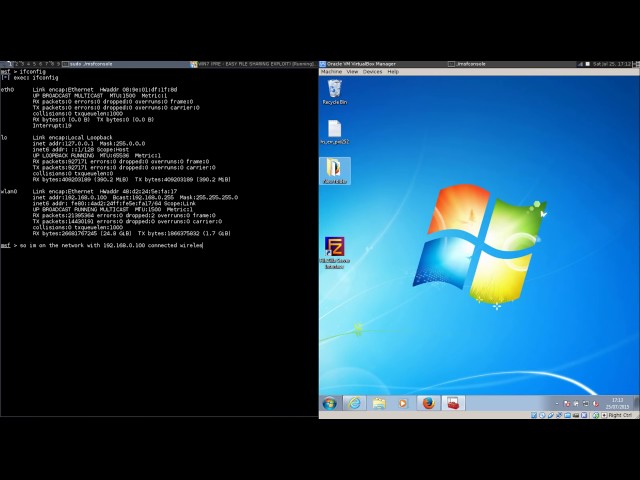This screenshot has width=640, height=480.
Task: Click the network tray icon in Windows
Action: [x=586, y=403]
